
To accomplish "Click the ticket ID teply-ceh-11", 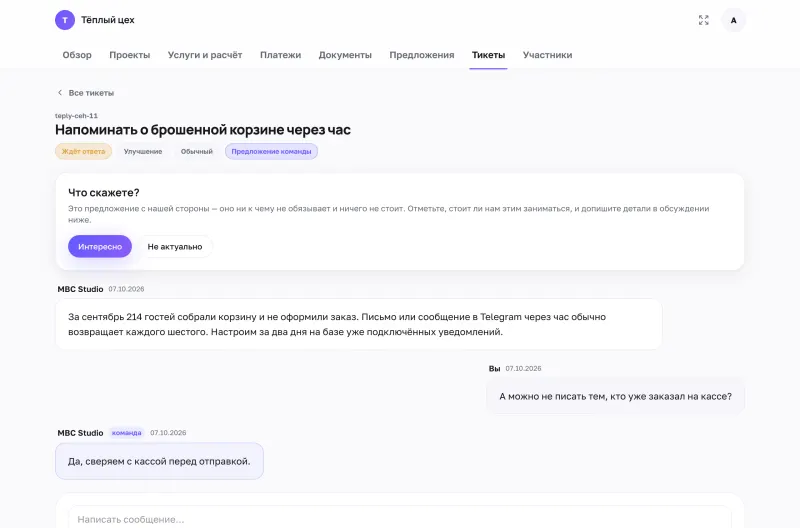I will pos(76,116).
